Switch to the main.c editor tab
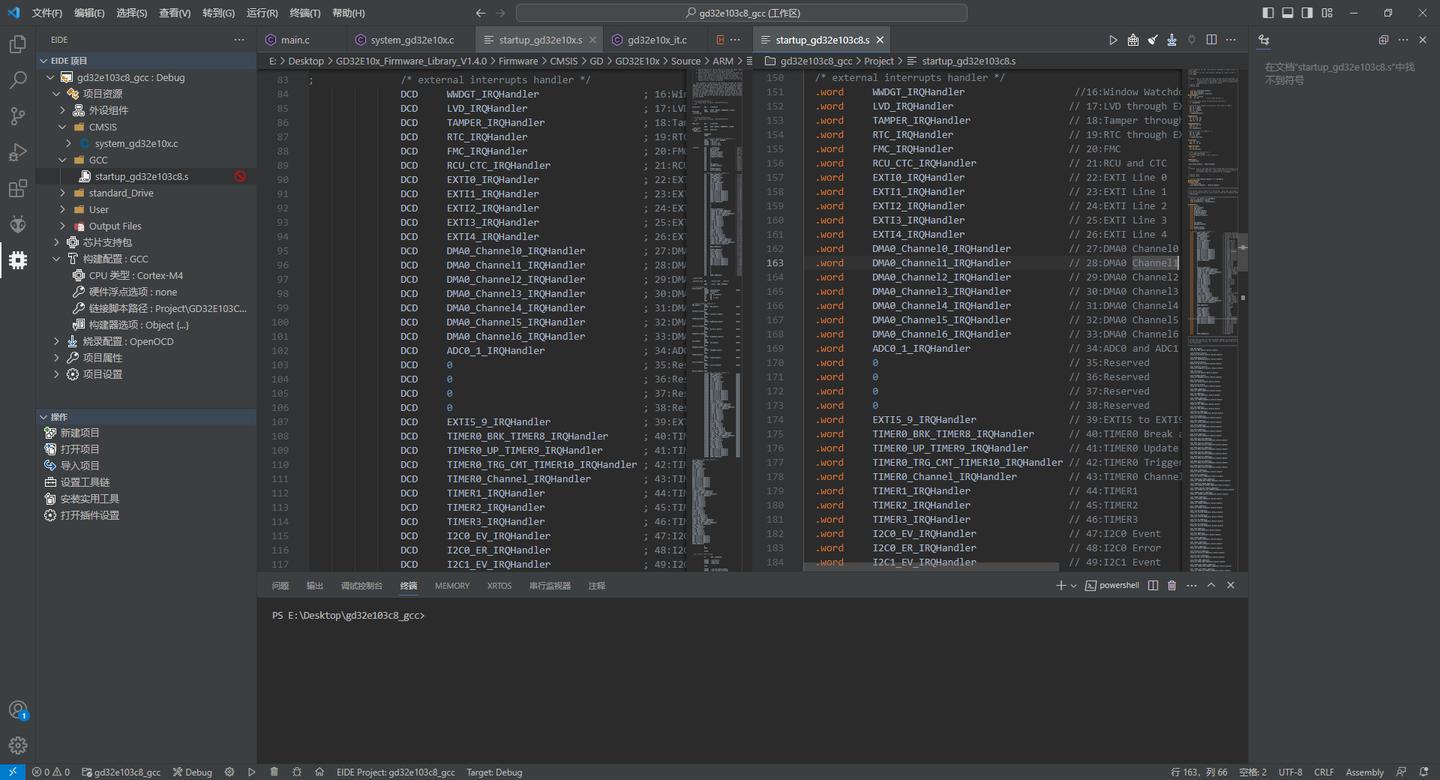 (x=297, y=39)
